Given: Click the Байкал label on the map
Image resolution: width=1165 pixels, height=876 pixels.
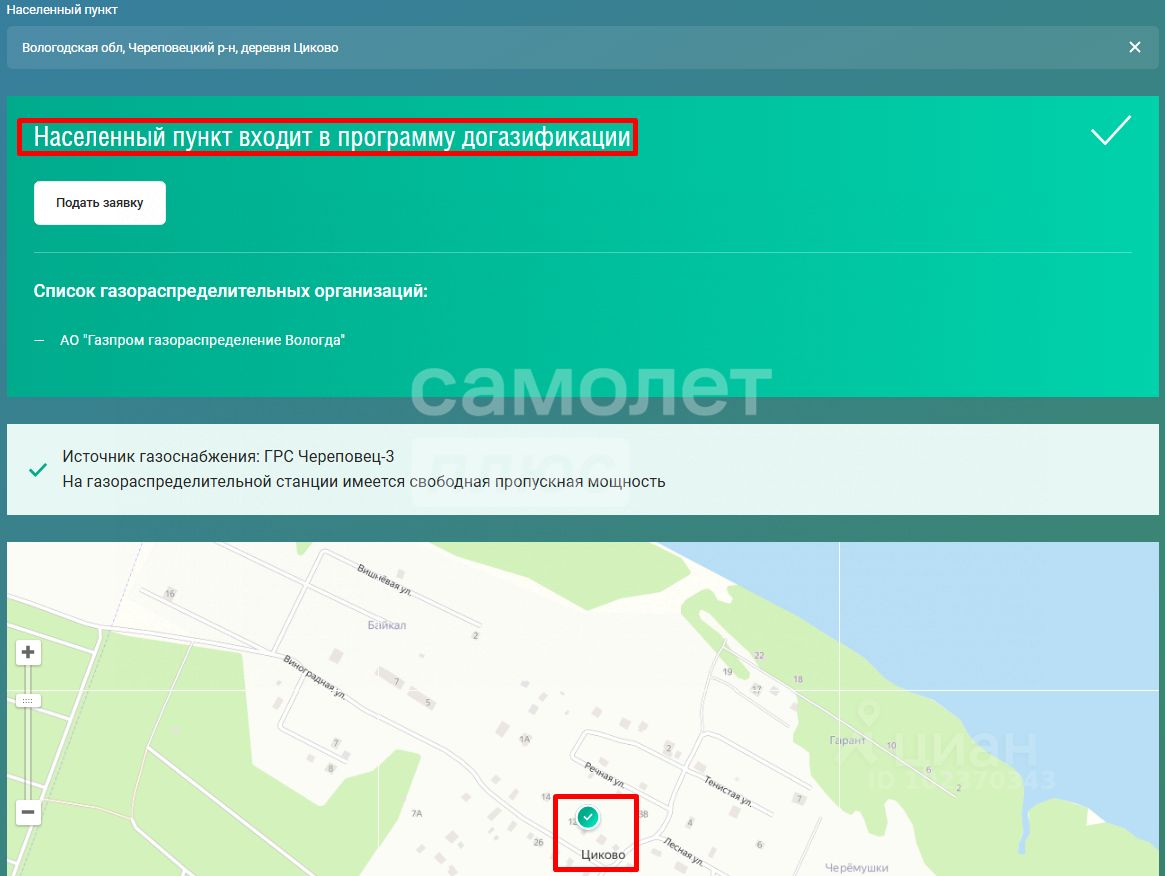Looking at the screenshot, I should (x=386, y=625).
